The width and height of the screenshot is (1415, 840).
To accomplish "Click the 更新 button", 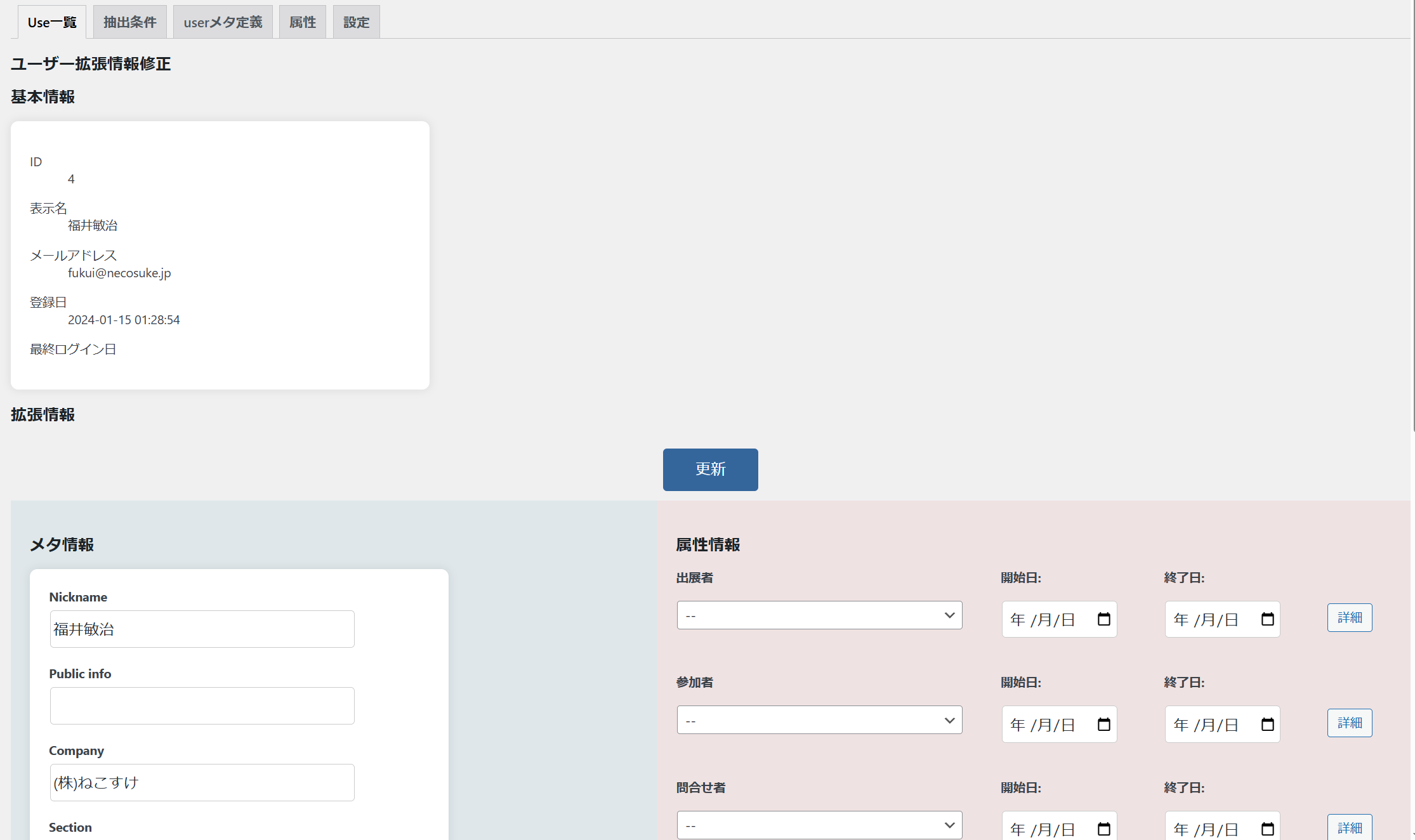I will (710, 469).
